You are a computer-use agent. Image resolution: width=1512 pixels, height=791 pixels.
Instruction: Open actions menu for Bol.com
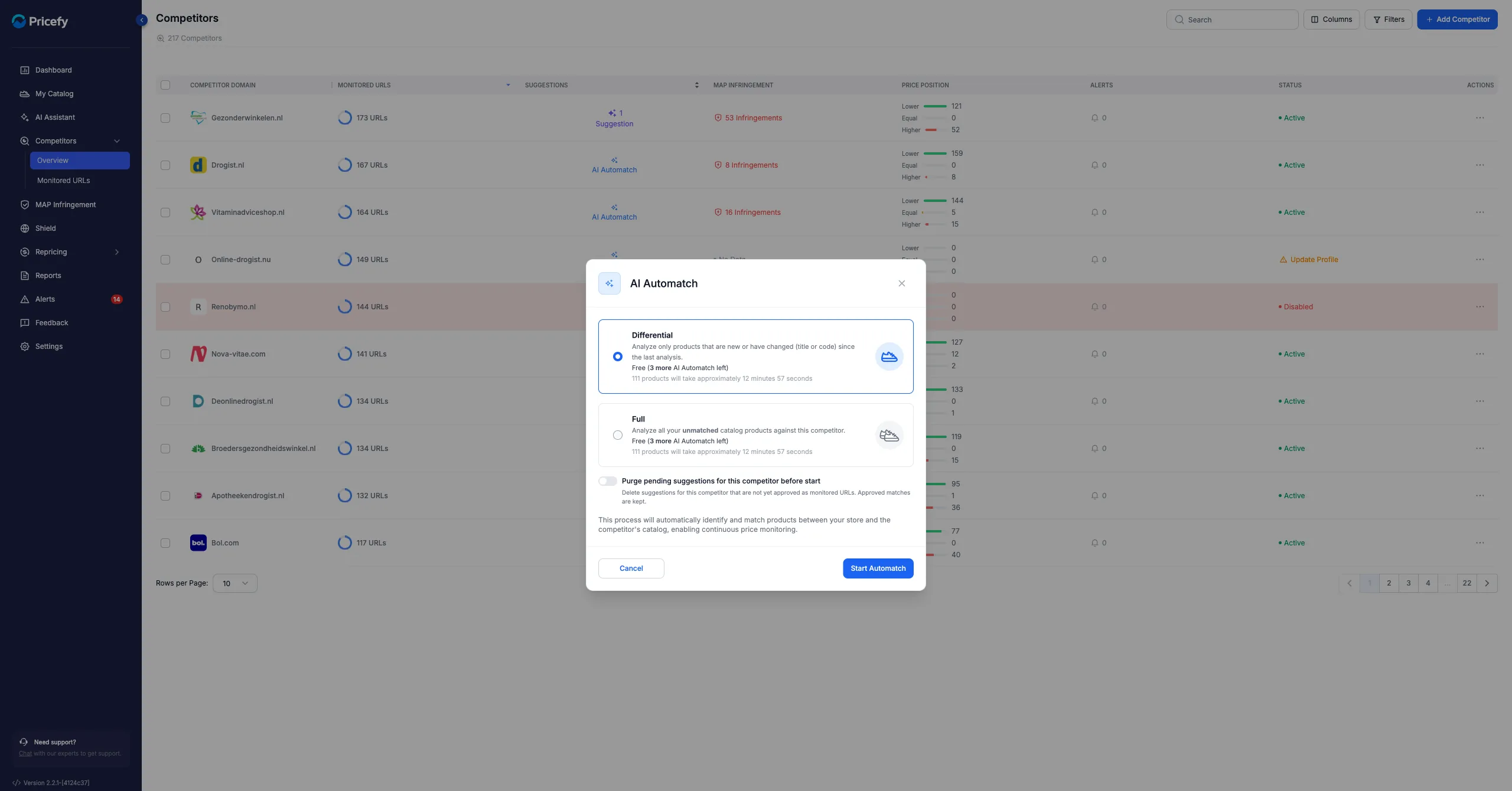point(1480,543)
